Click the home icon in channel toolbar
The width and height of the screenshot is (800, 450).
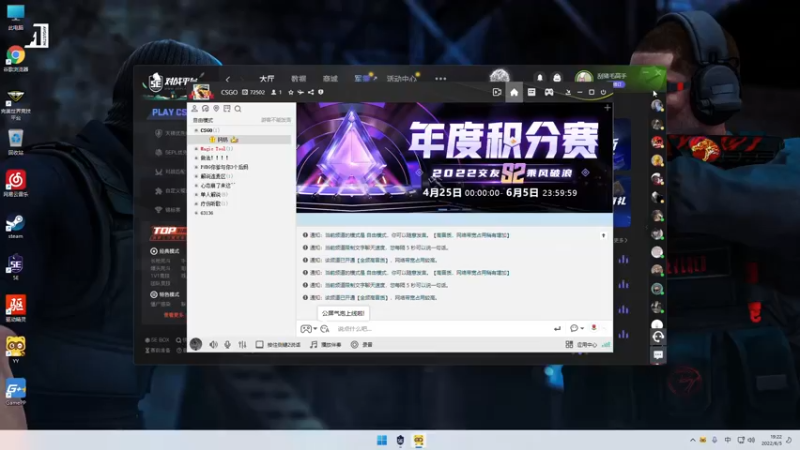tap(514, 92)
